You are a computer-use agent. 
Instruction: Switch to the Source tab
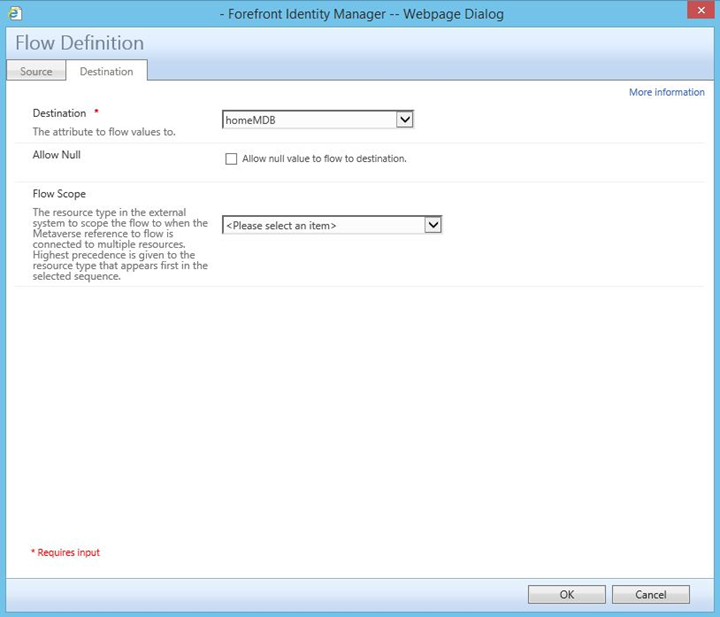tap(36, 71)
